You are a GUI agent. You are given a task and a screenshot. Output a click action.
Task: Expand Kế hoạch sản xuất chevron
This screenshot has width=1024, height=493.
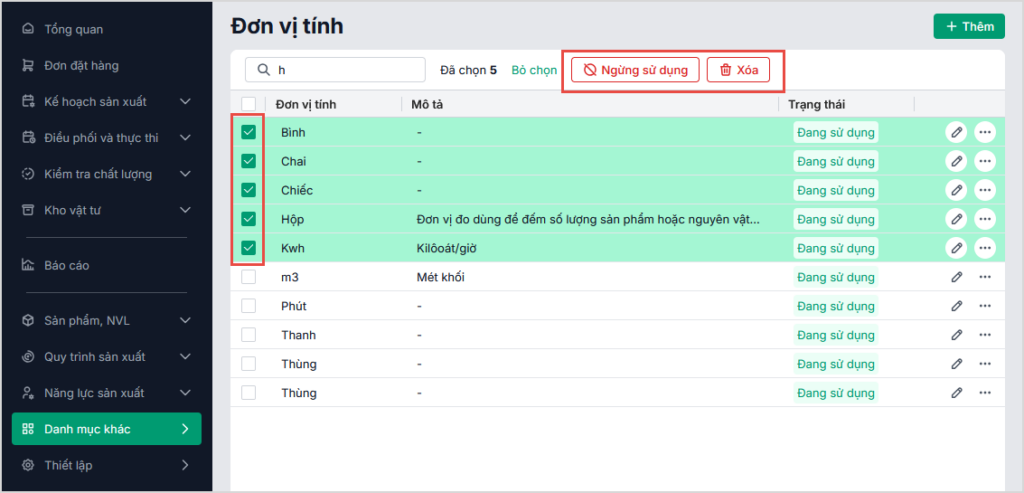[185, 101]
